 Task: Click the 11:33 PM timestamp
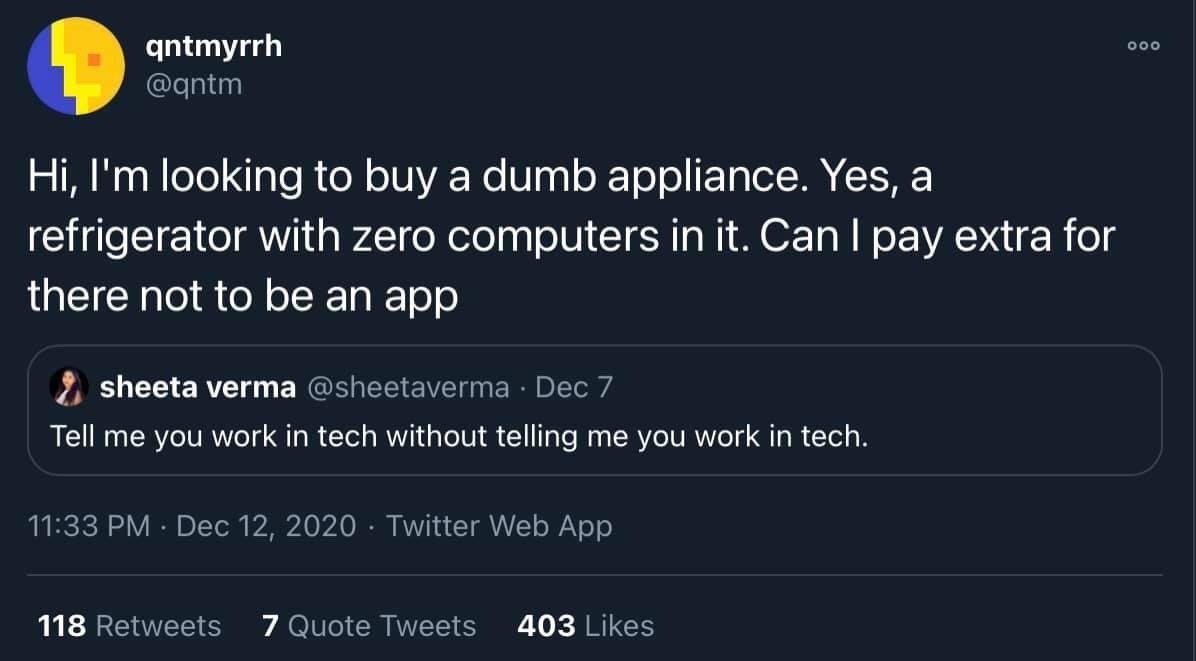tap(88, 526)
